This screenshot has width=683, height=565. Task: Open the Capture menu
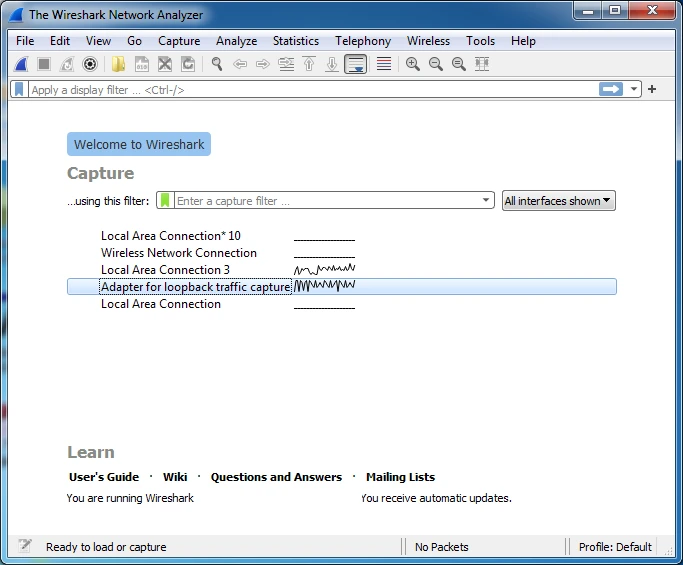(179, 41)
